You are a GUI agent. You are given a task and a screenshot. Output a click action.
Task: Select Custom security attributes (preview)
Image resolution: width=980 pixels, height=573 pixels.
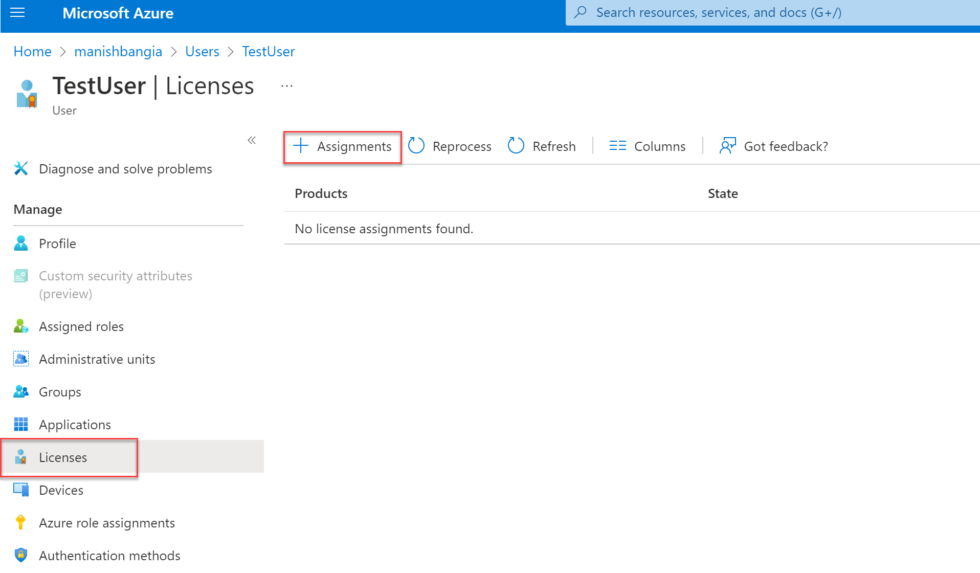(116, 284)
